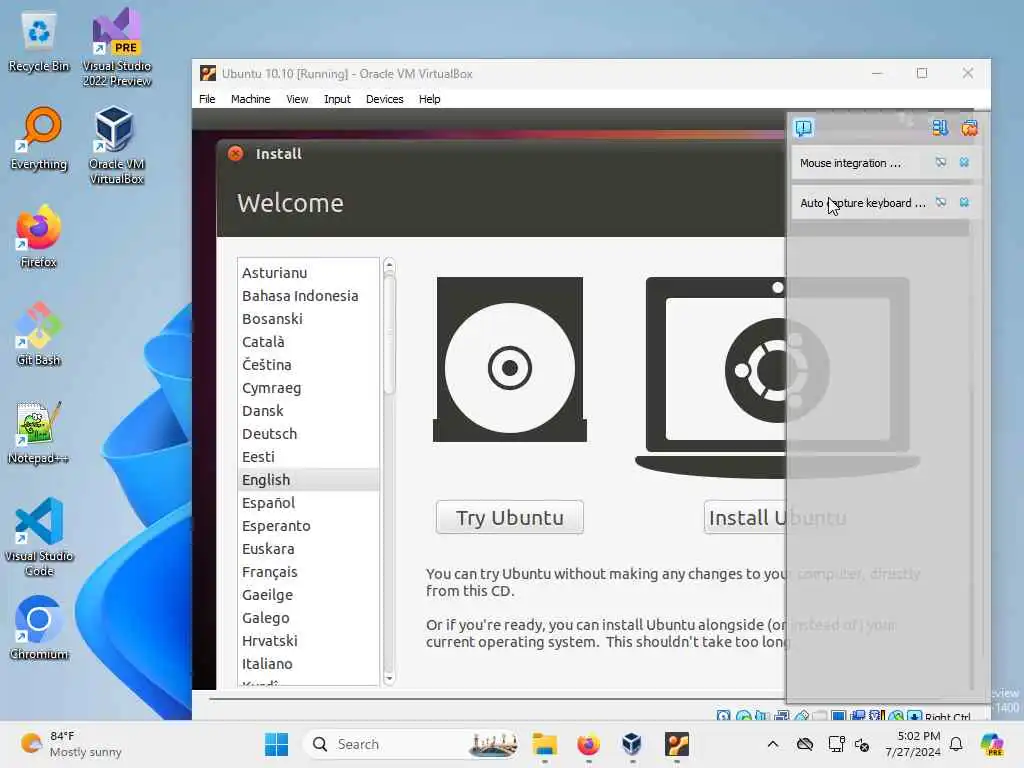Select Asturianu in the language list
This screenshot has width=1024, height=768.
[308, 272]
